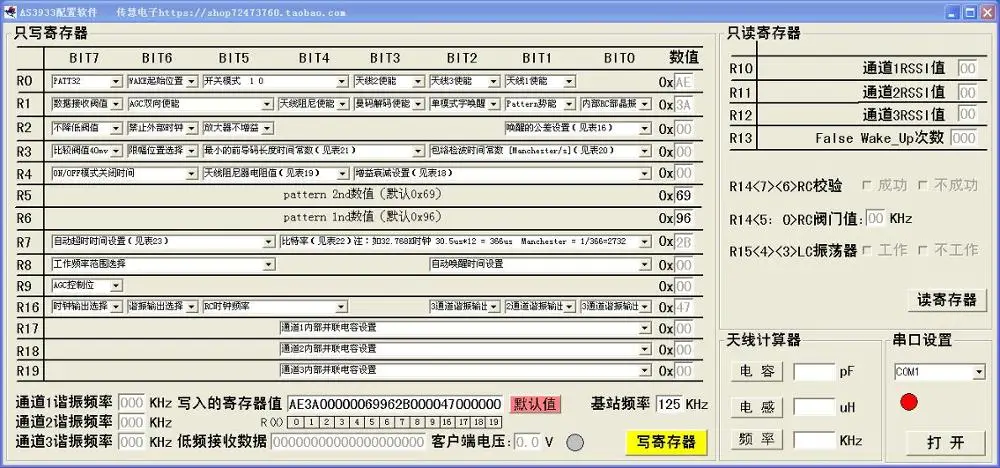Click the yellow 写寄存器 button
1000x468 pixels.
coord(666,442)
